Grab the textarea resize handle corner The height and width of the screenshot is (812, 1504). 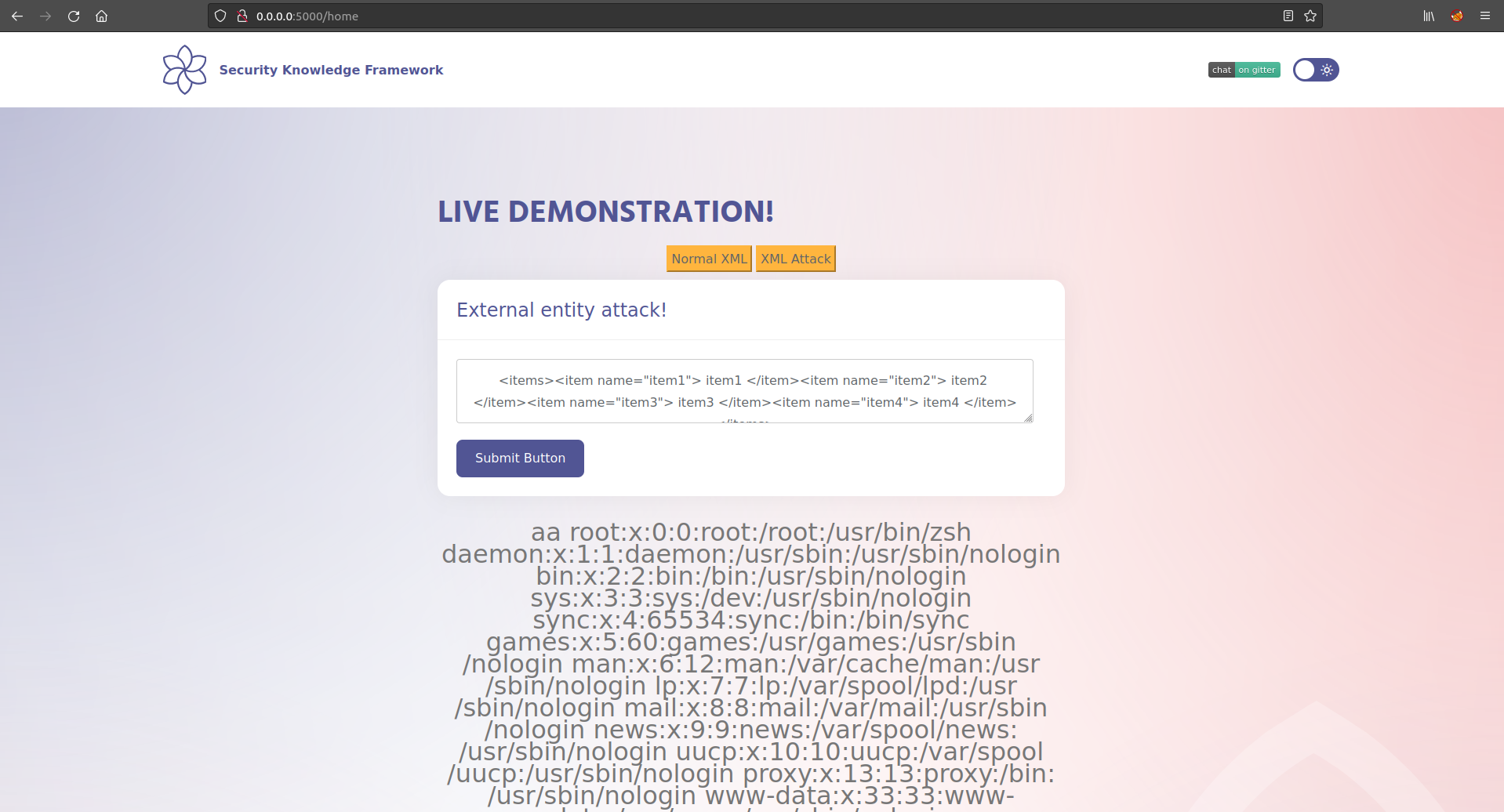pyautogui.click(x=1028, y=418)
